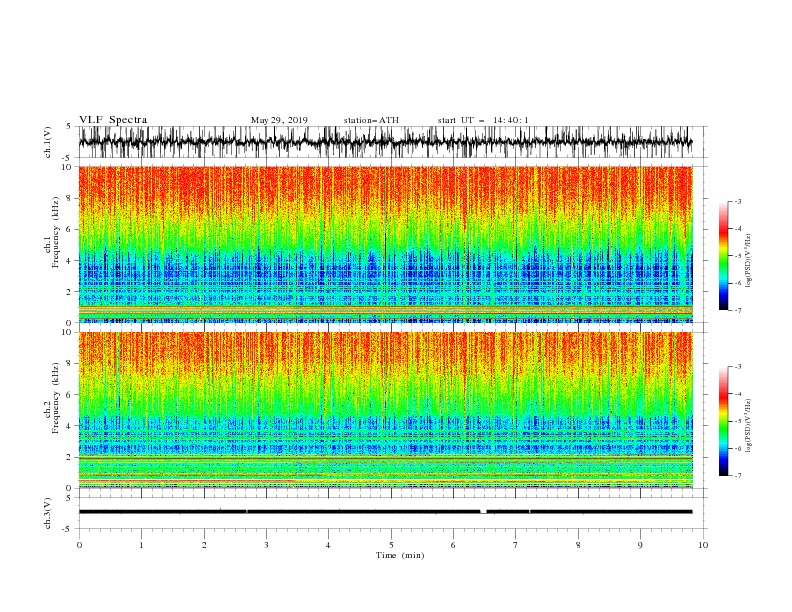Click the orange 1 kHz band in ch.1 spectrogram
Image resolution: width=792 pixels, height=612 pixels.
pos(385,310)
